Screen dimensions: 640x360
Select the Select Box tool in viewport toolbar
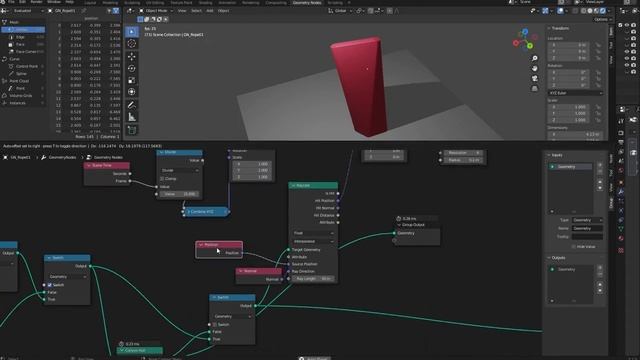pyautogui.click(x=131, y=31)
